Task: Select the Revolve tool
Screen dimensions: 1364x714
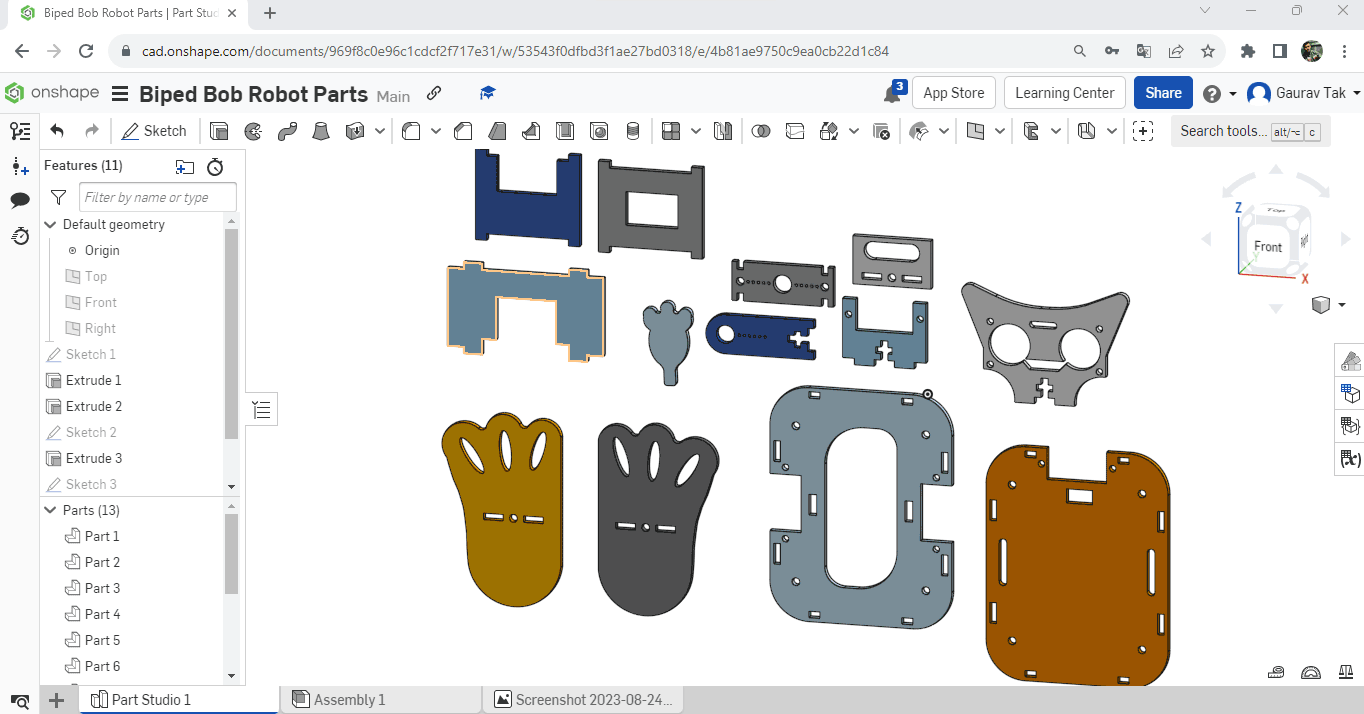Action: pyautogui.click(x=255, y=131)
